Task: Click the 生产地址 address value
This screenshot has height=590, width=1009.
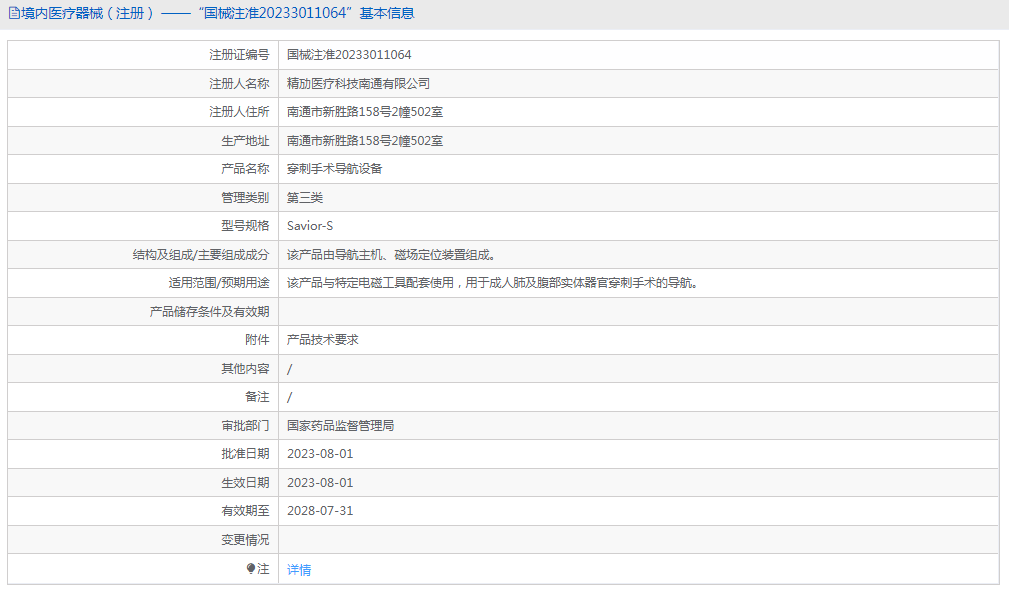Action: tap(365, 140)
